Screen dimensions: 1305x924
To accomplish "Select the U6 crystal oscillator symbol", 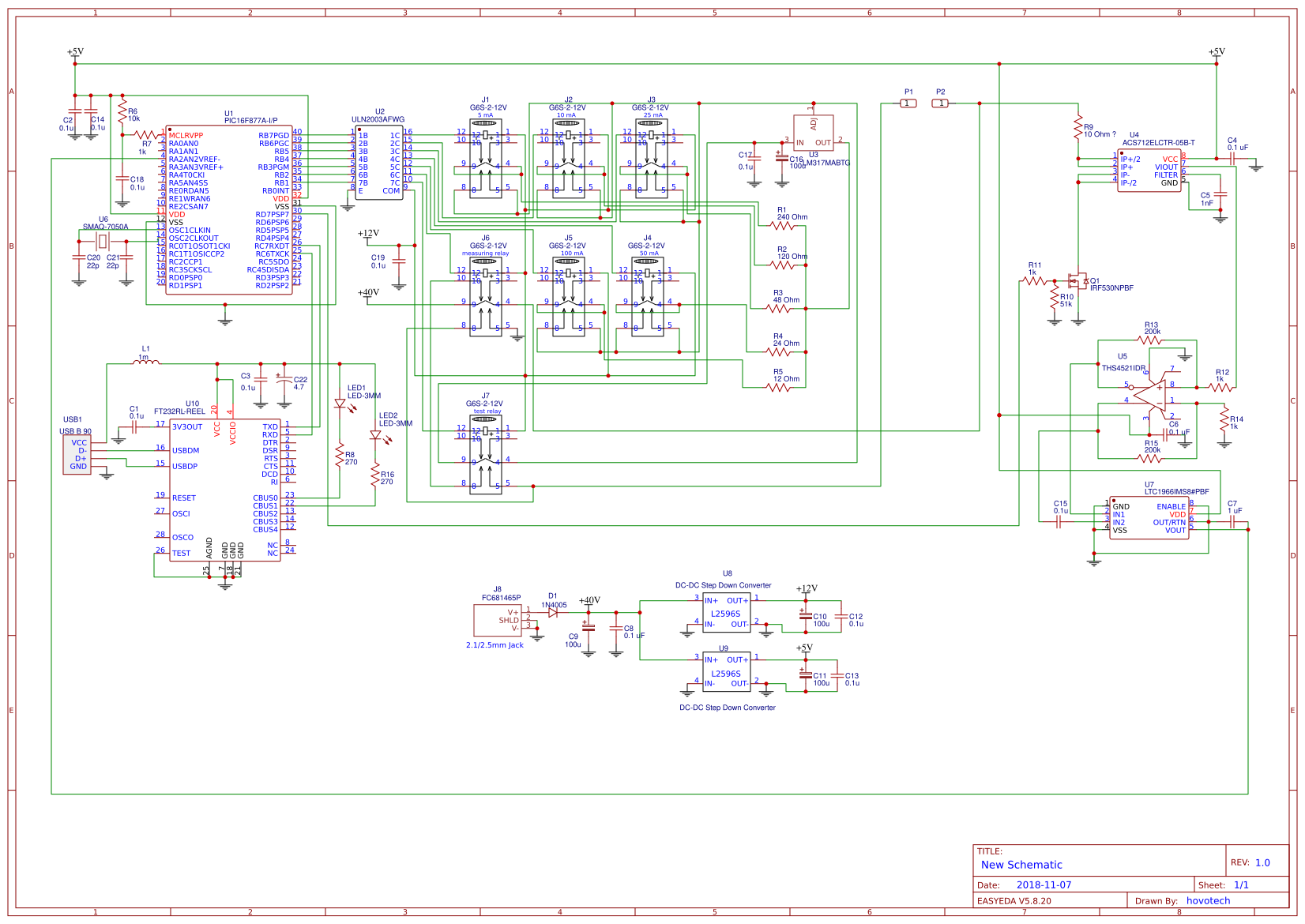I will pos(102,240).
